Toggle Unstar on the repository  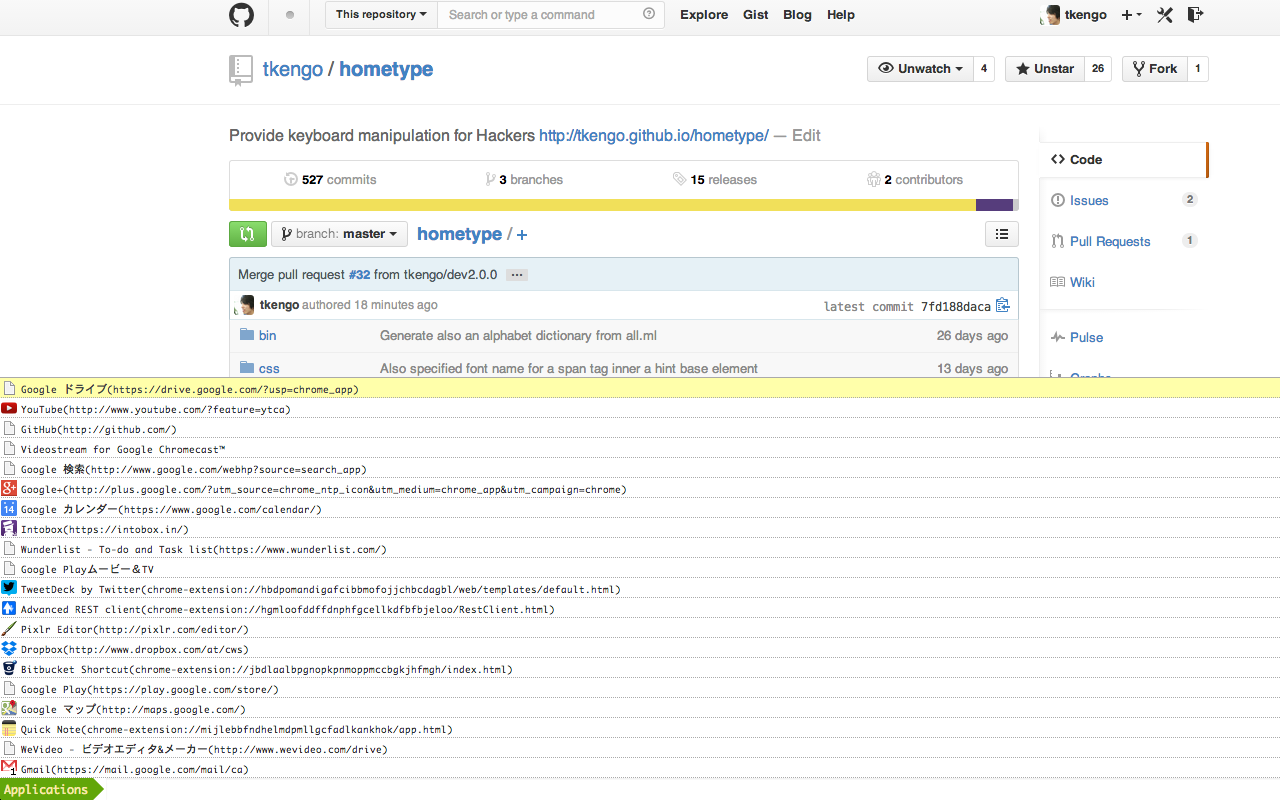1045,69
